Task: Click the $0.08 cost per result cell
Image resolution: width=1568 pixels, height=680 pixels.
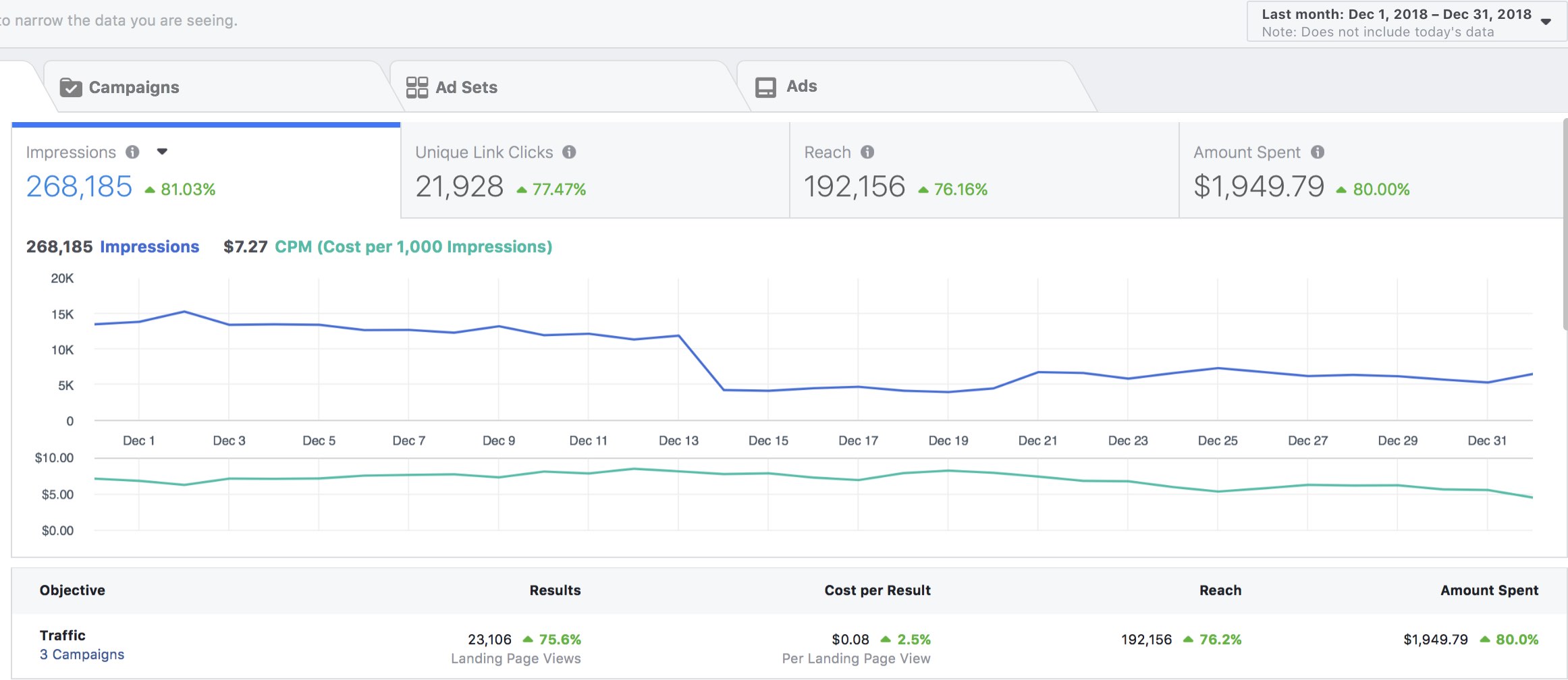Action: tap(850, 640)
